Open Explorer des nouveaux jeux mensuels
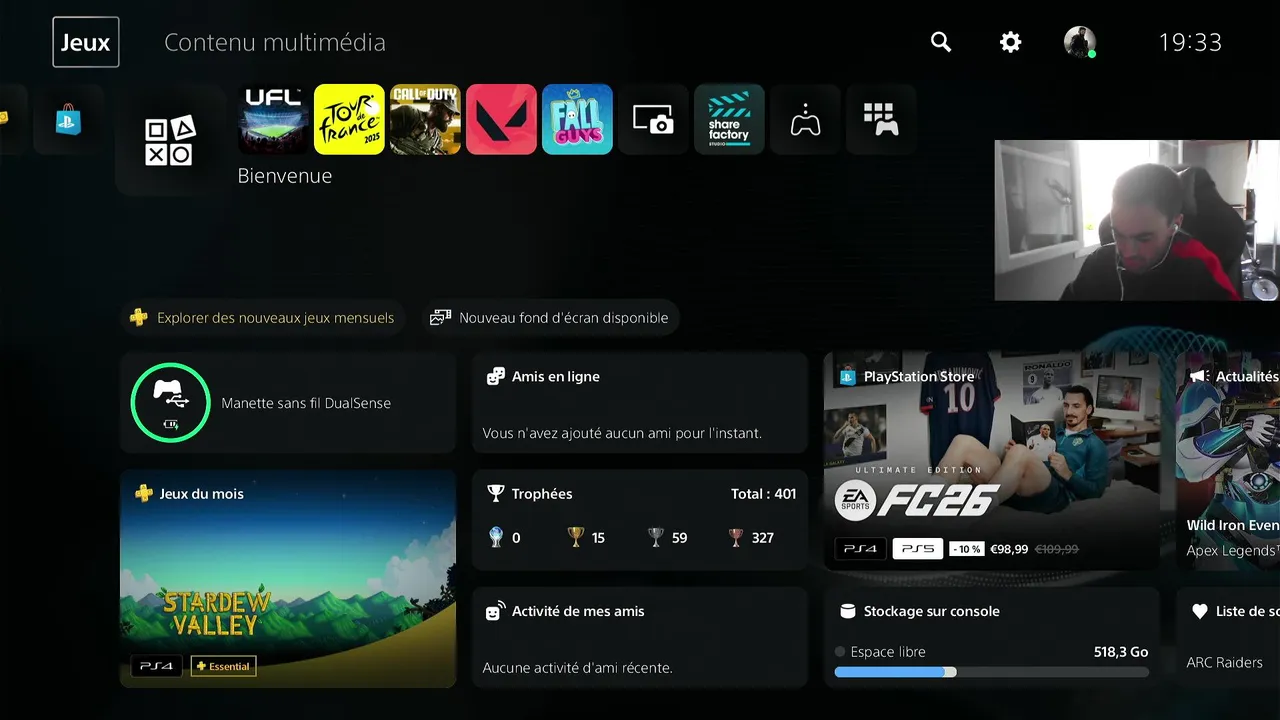The width and height of the screenshot is (1280, 720). 263,318
